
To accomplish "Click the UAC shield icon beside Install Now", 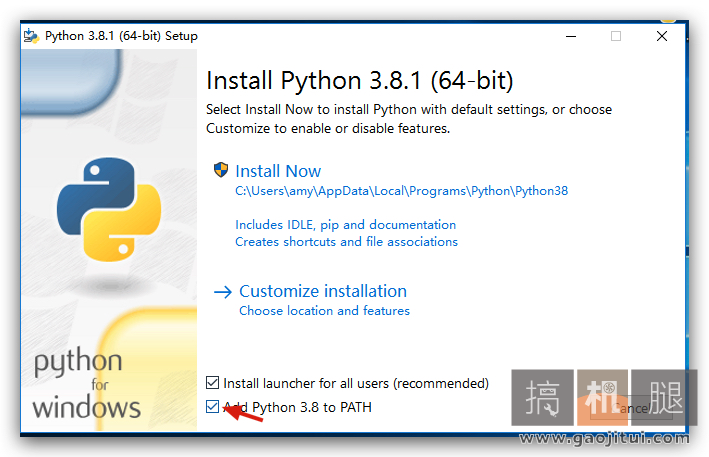I will pos(221,170).
